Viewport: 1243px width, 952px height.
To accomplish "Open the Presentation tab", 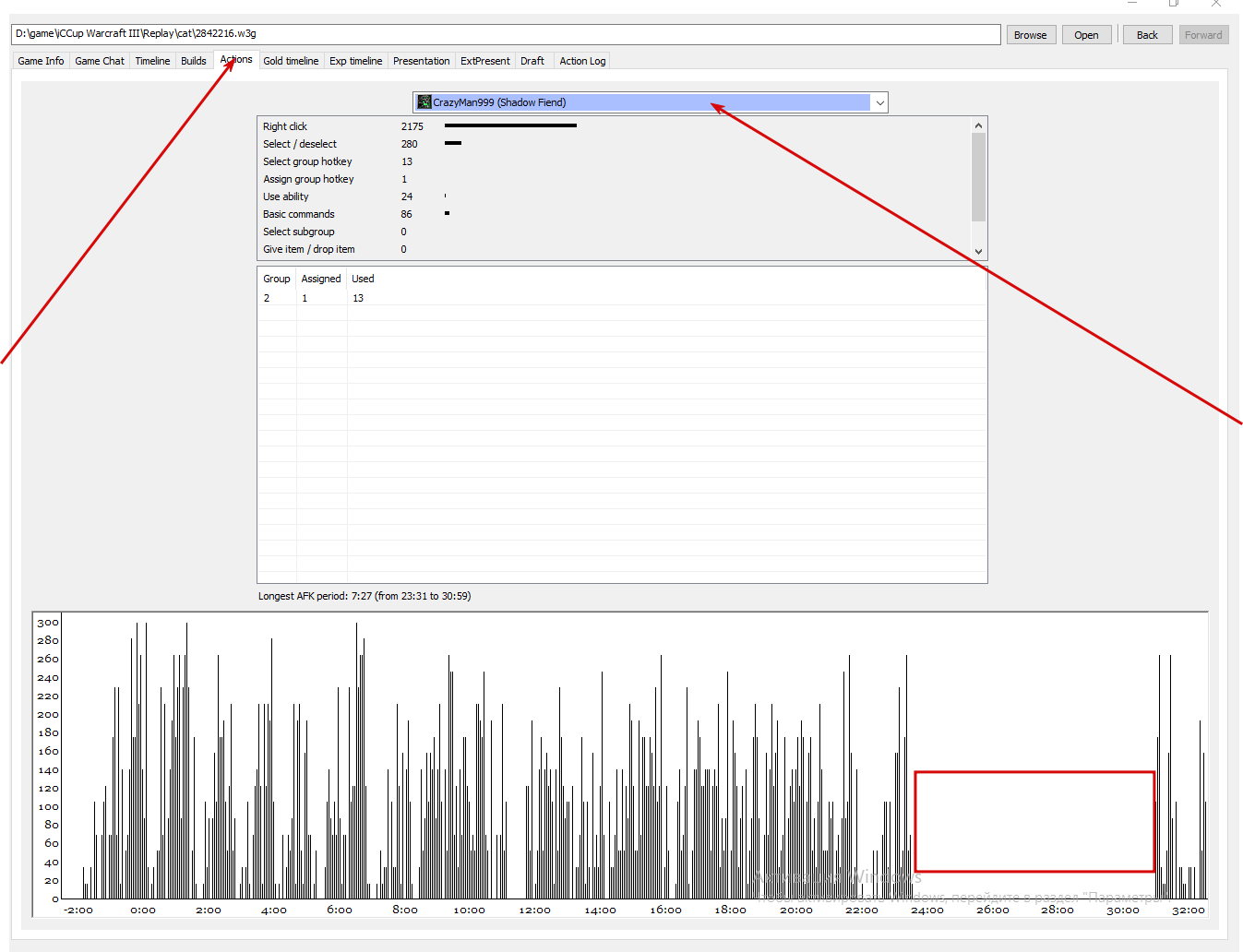I will coord(422,61).
